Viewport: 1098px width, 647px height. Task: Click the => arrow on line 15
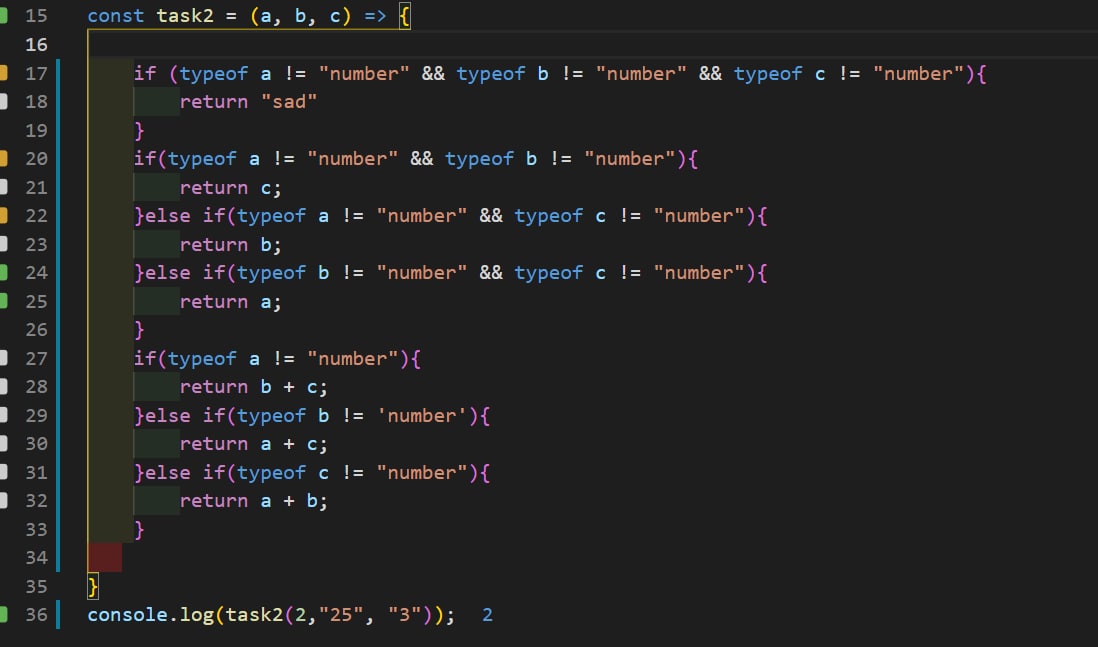pos(375,15)
